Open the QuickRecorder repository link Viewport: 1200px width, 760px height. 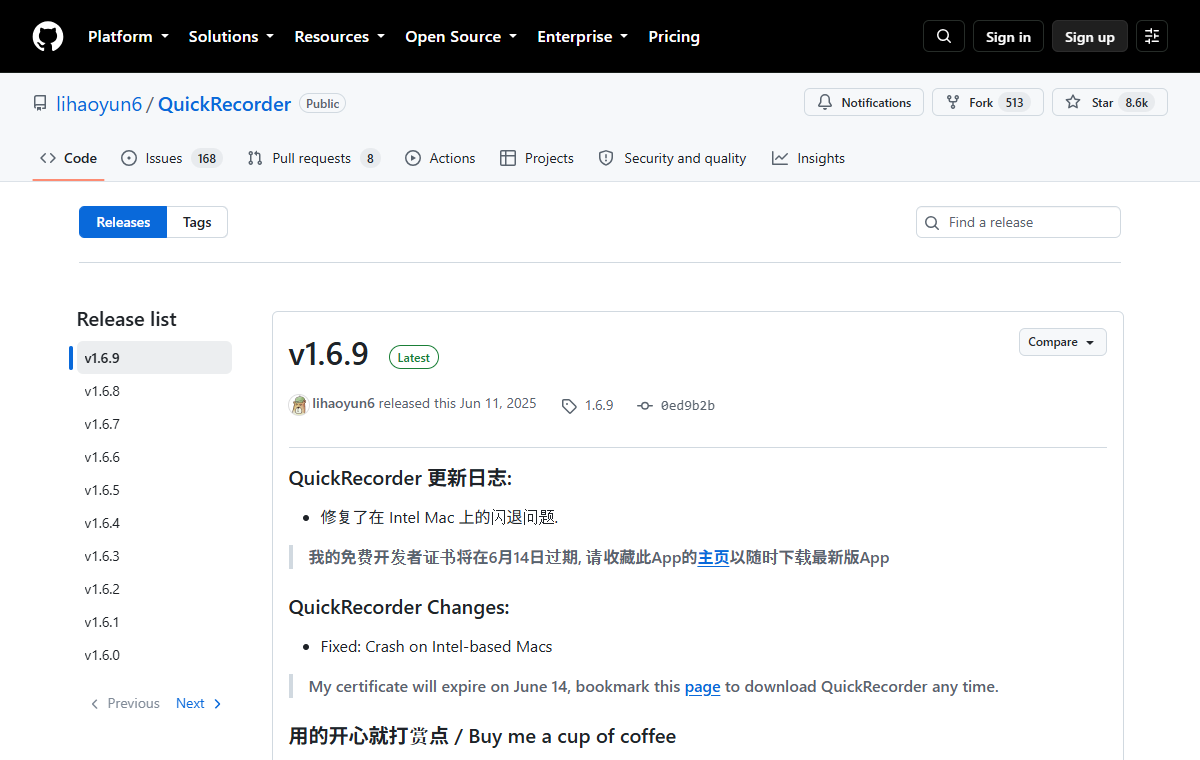pyautogui.click(x=224, y=104)
